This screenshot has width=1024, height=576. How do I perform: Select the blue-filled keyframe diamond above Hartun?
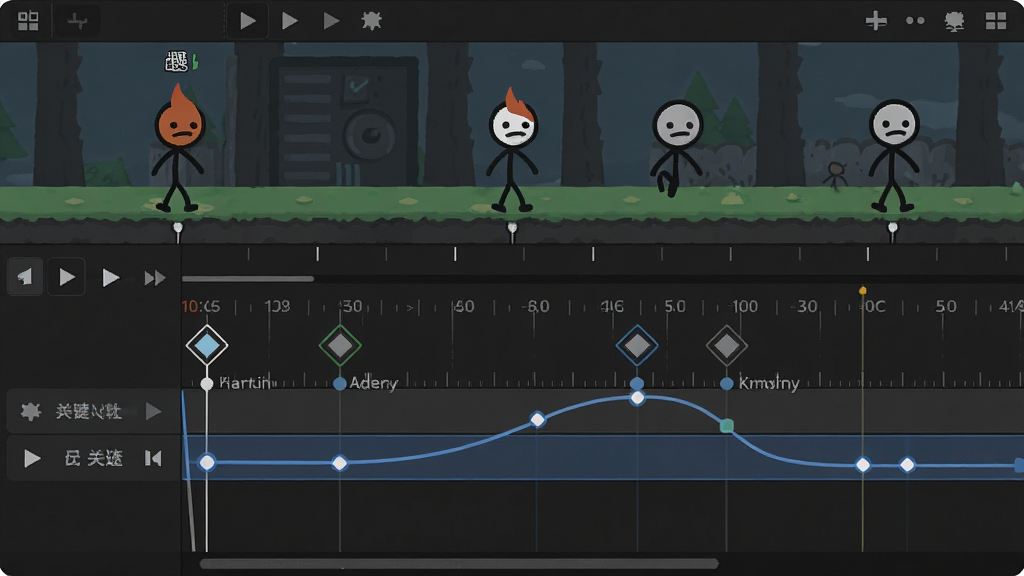click(207, 345)
